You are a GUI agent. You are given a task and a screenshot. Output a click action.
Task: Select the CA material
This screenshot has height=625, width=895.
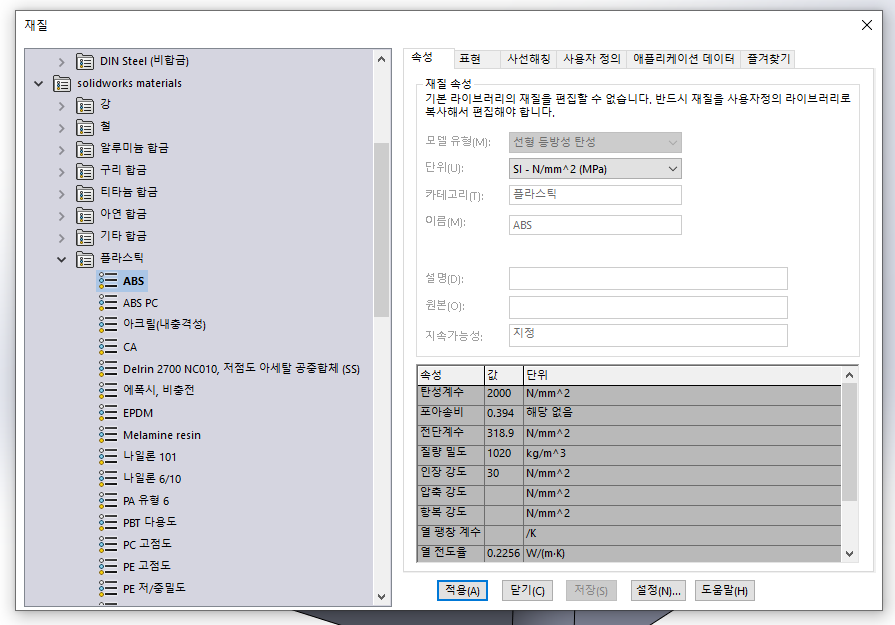(130, 346)
